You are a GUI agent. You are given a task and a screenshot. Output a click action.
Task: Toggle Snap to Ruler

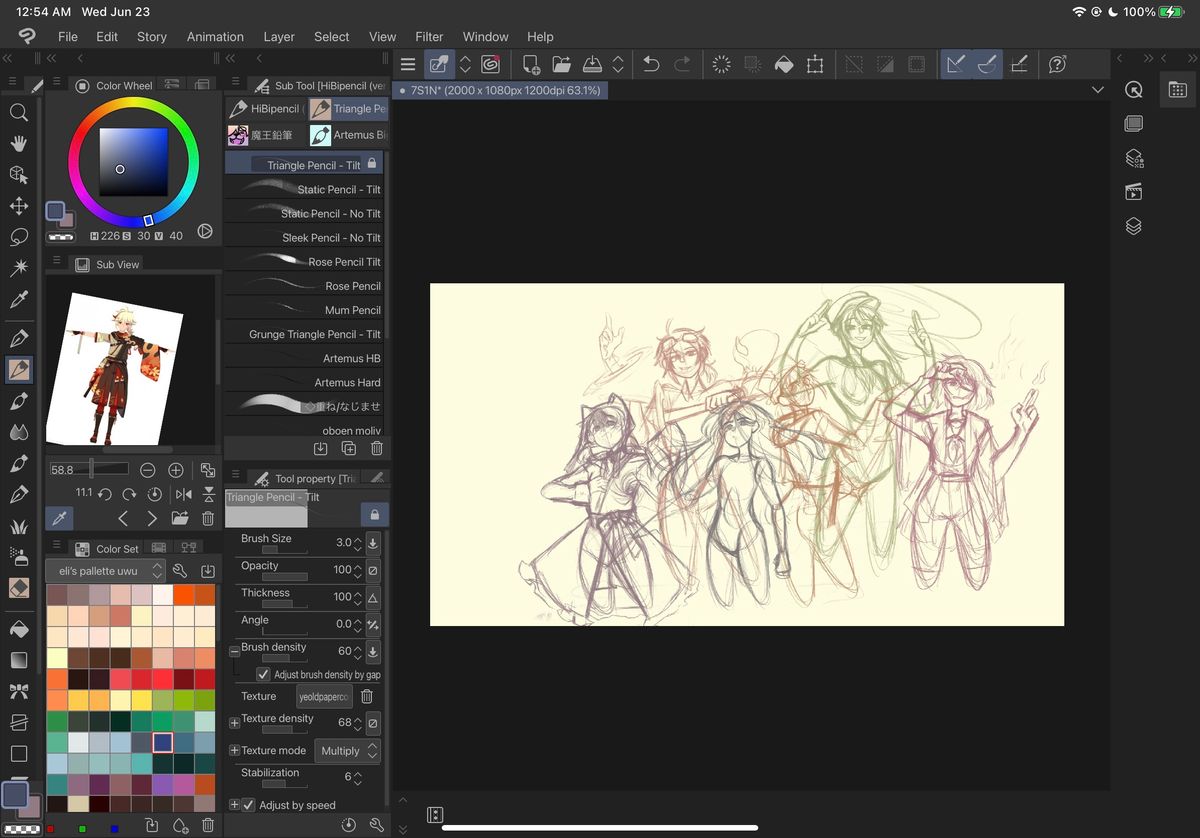(x=956, y=64)
